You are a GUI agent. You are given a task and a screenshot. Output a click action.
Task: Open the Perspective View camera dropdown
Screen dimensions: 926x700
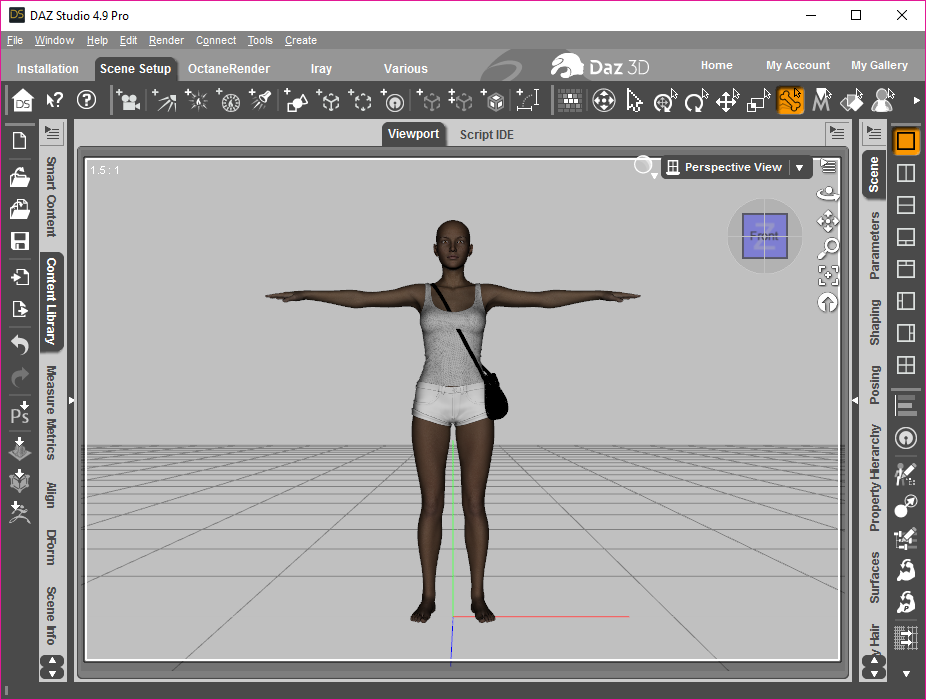coord(799,168)
